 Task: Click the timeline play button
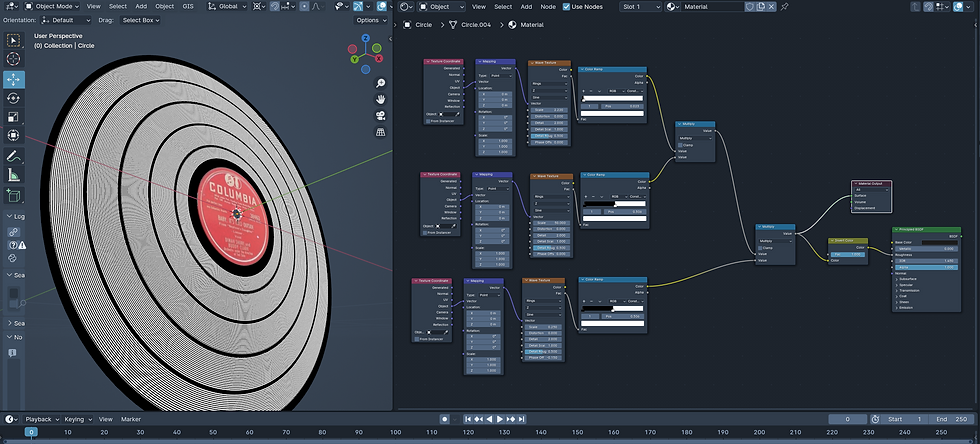(499, 419)
